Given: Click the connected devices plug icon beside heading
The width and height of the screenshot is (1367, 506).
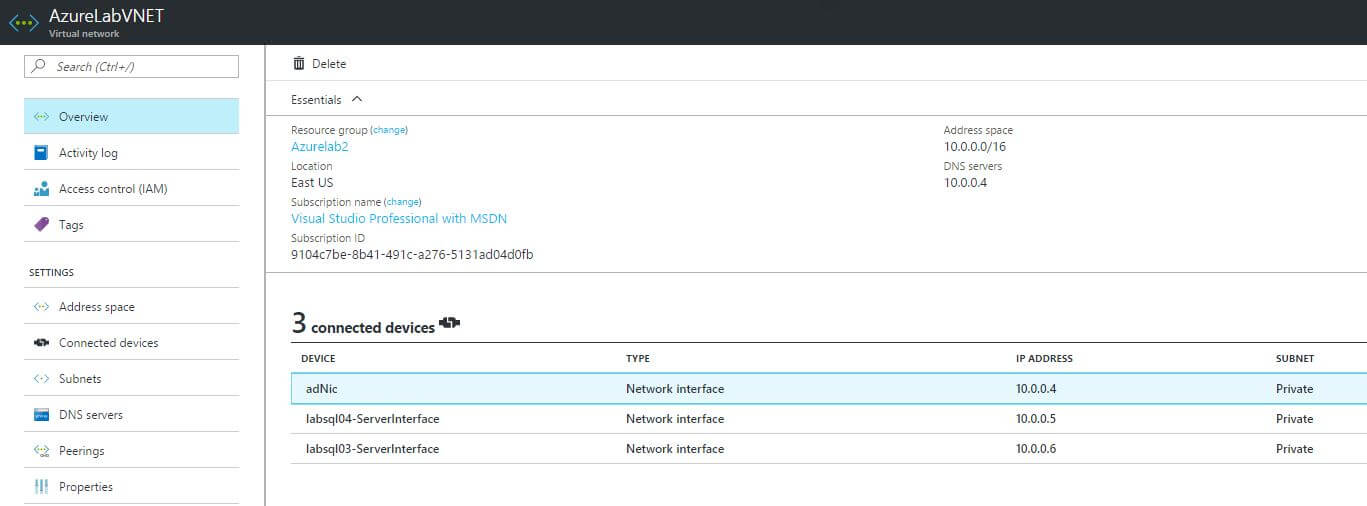Looking at the screenshot, I should click(449, 324).
